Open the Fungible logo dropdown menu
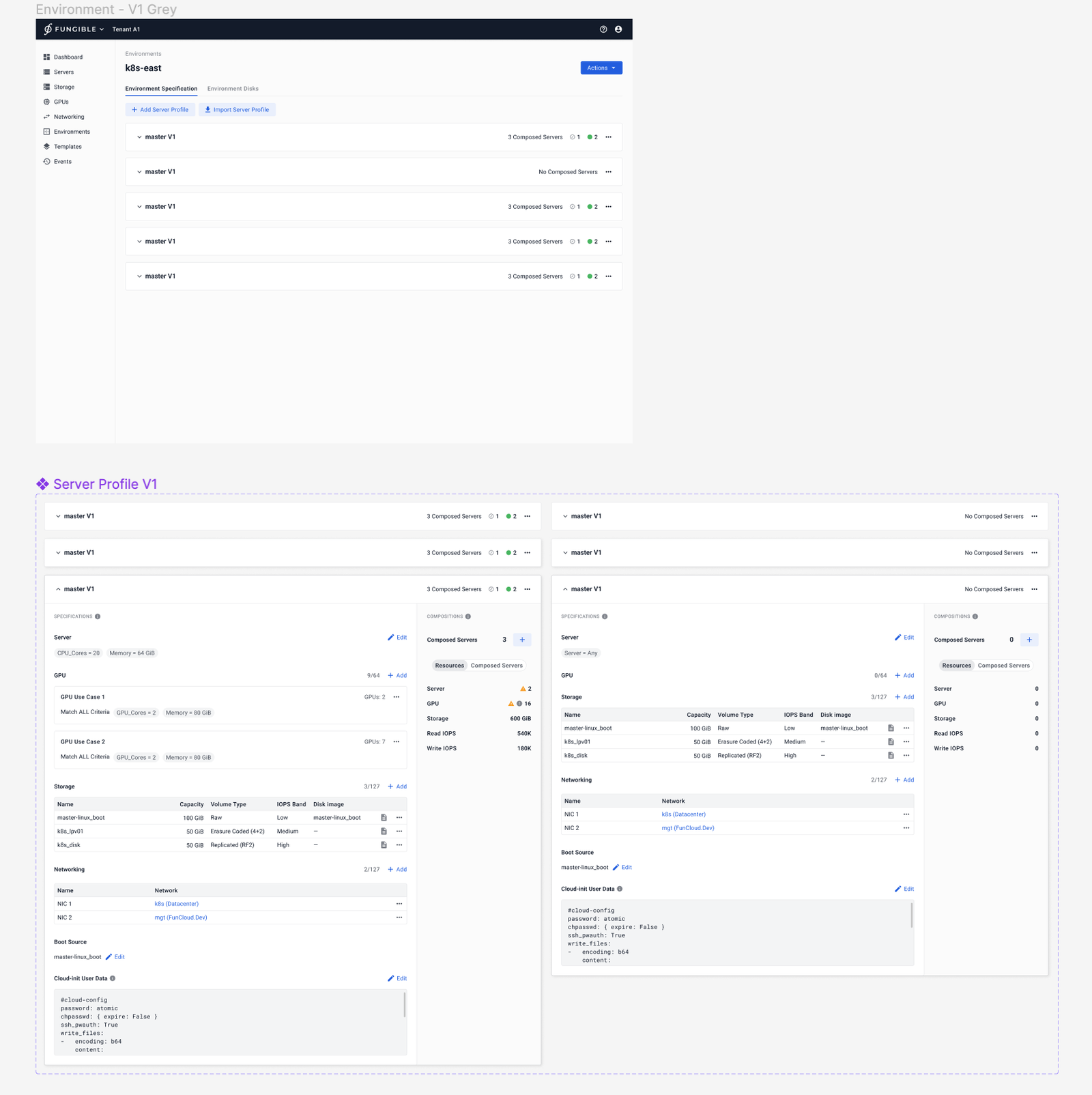The height and width of the screenshot is (1095, 1092). tap(74, 29)
